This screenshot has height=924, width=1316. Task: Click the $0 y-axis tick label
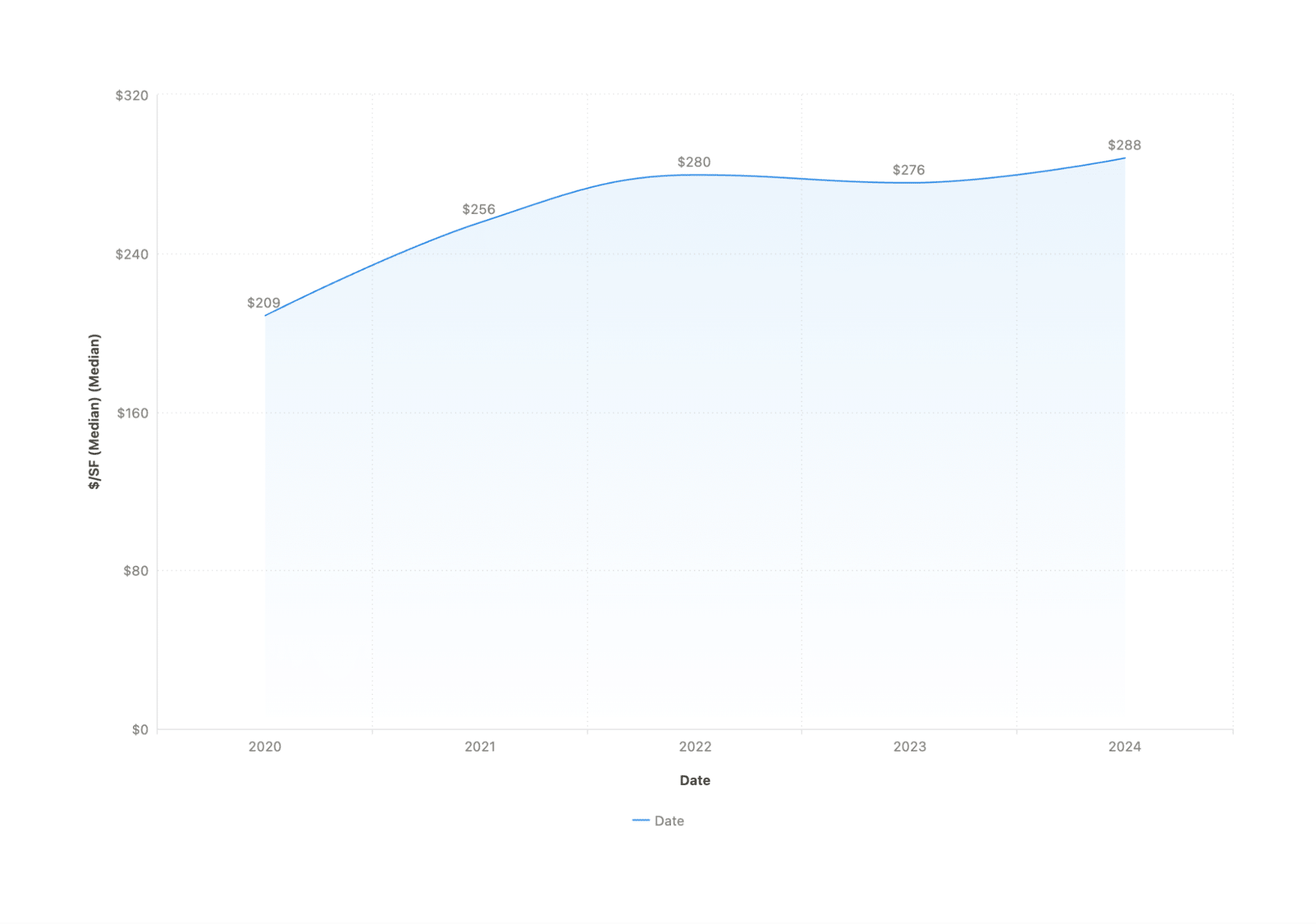[140, 729]
